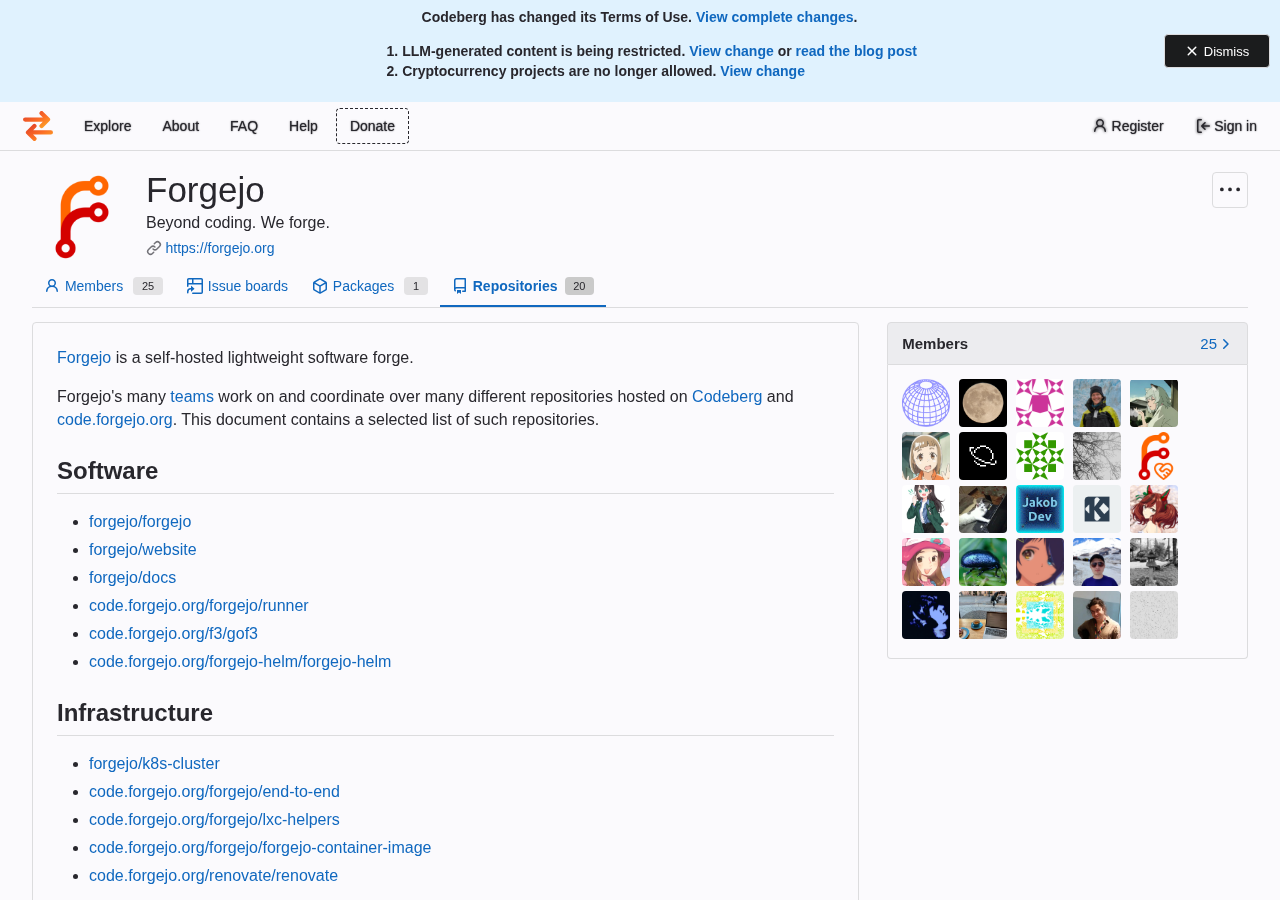The height and width of the screenshot is (900, 1280).
Task: Click the Forgejo organization avatar
Action: pos(82,216)
